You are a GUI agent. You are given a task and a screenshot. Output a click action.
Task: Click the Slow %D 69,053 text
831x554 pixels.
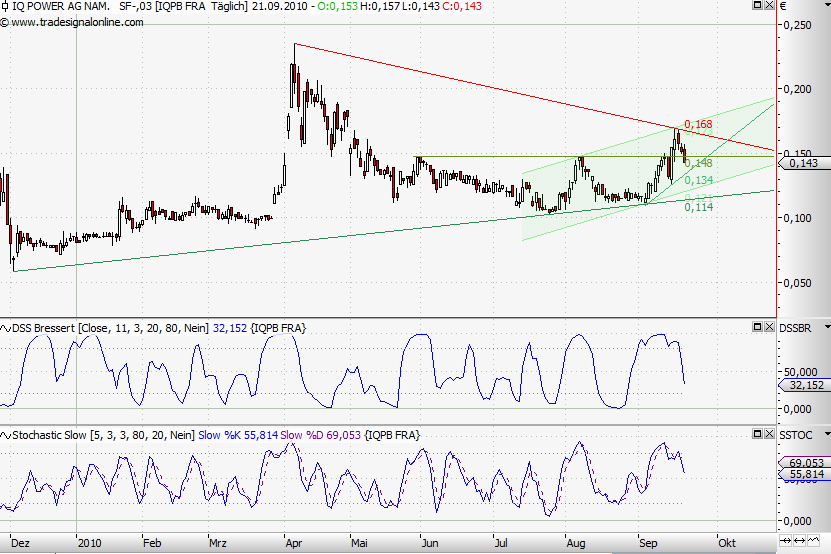(x=321, y=435)
